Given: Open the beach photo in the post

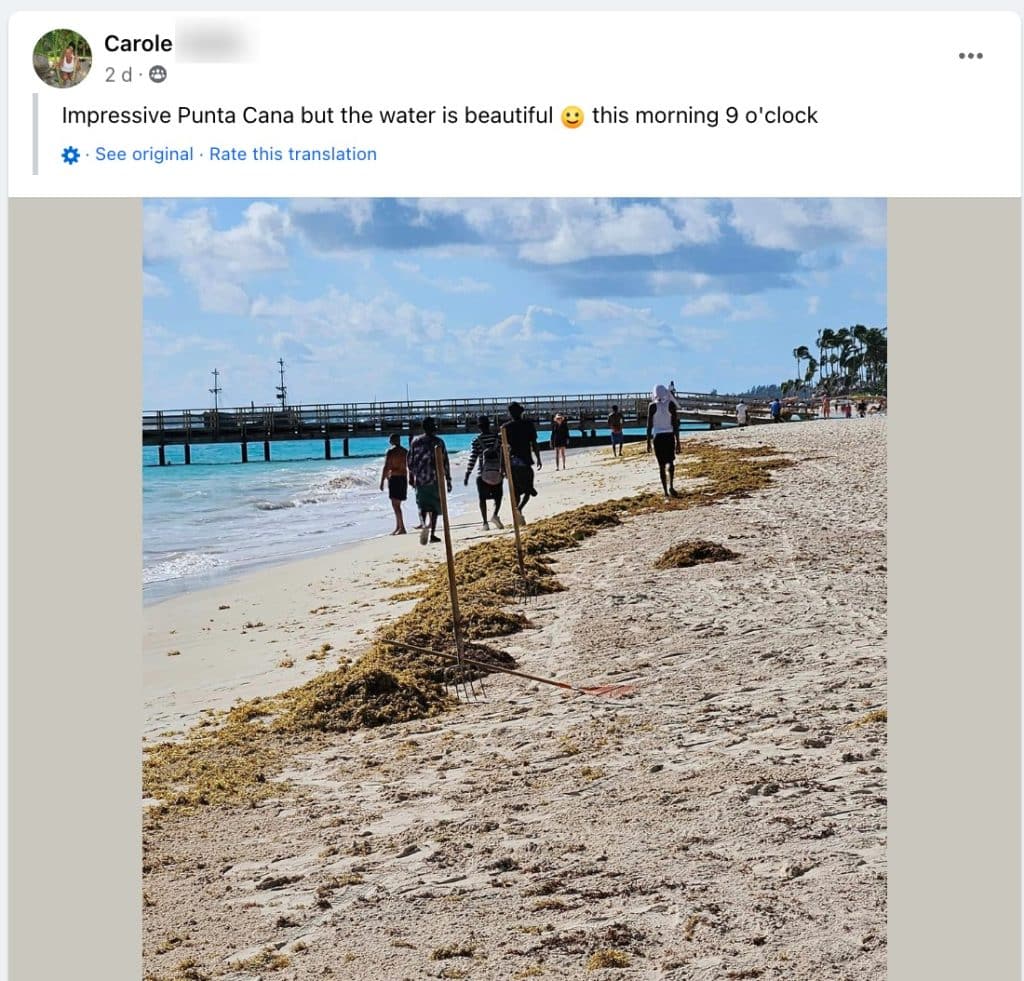Looking at the screenshot, I should coord(514,700).
